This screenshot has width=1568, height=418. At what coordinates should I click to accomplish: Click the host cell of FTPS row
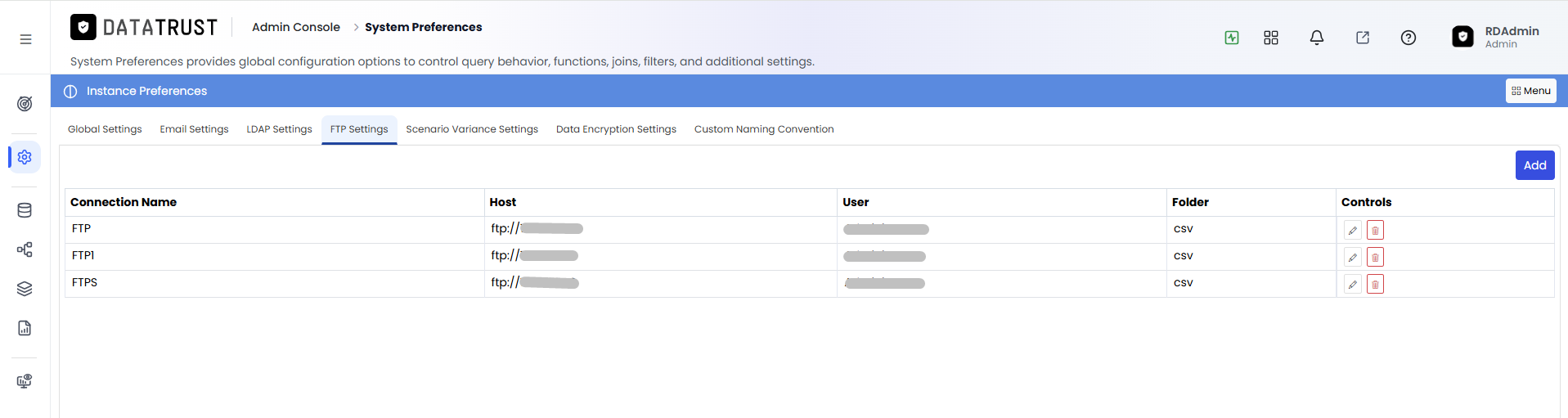click(661, 283)
